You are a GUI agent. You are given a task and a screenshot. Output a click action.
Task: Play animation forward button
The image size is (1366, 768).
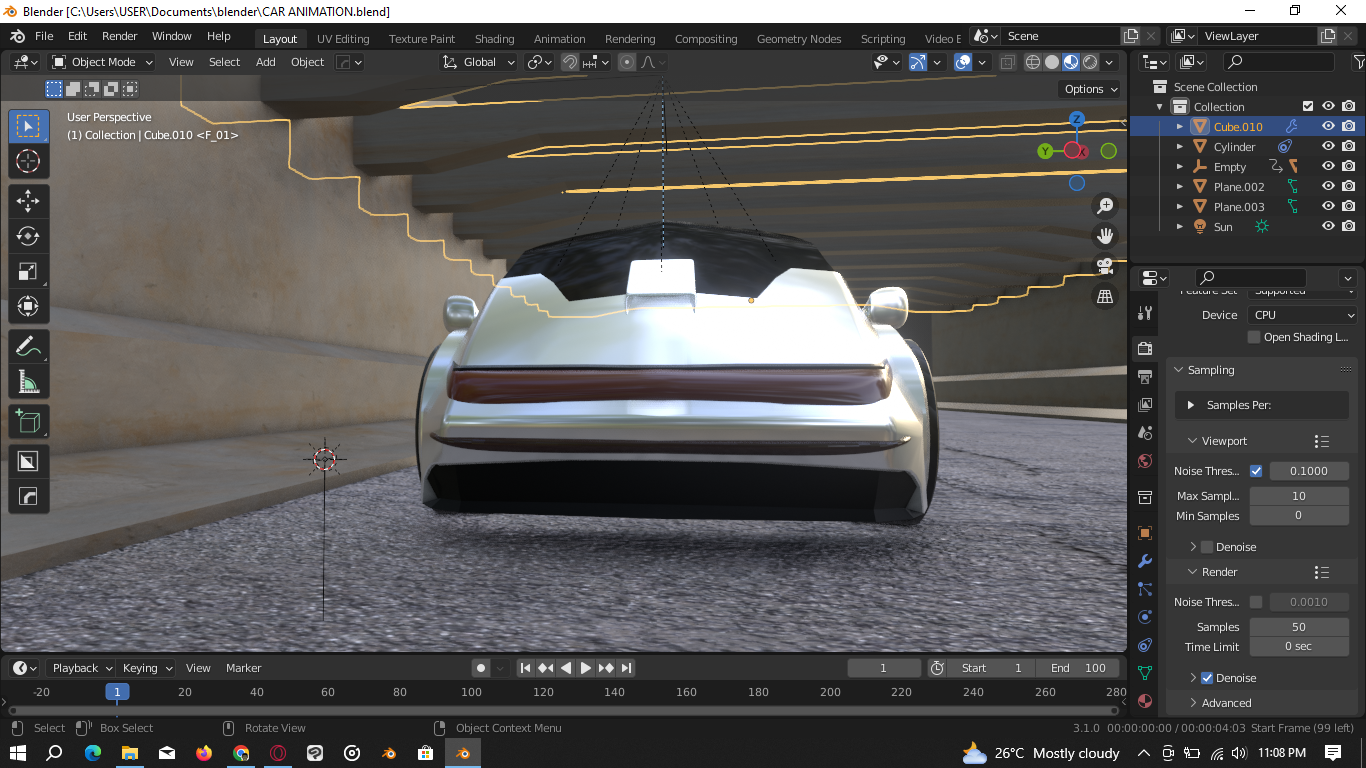[x=586, y=668]
